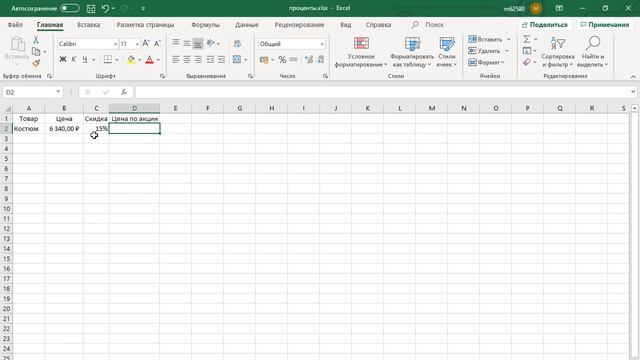This screenshot has height=360, width=640.
Task: Toggle align text left
Action: 176,60
